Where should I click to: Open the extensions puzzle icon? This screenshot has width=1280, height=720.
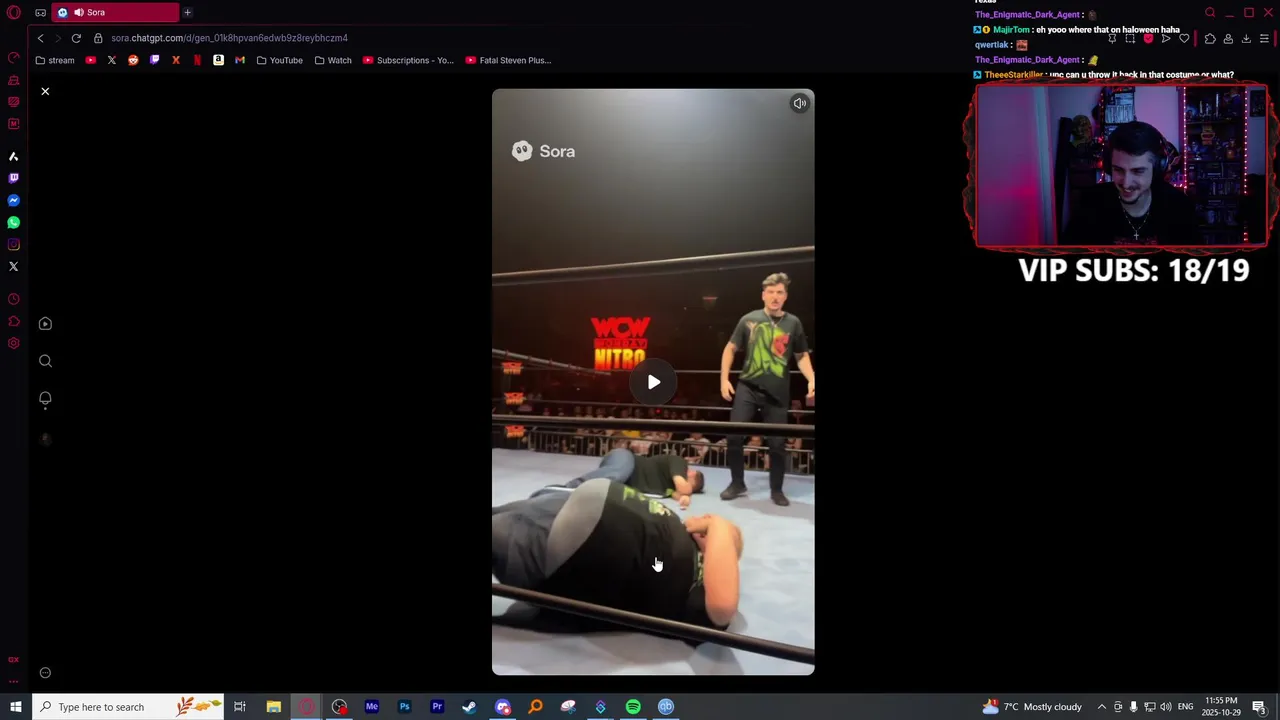coord(1210,39)
